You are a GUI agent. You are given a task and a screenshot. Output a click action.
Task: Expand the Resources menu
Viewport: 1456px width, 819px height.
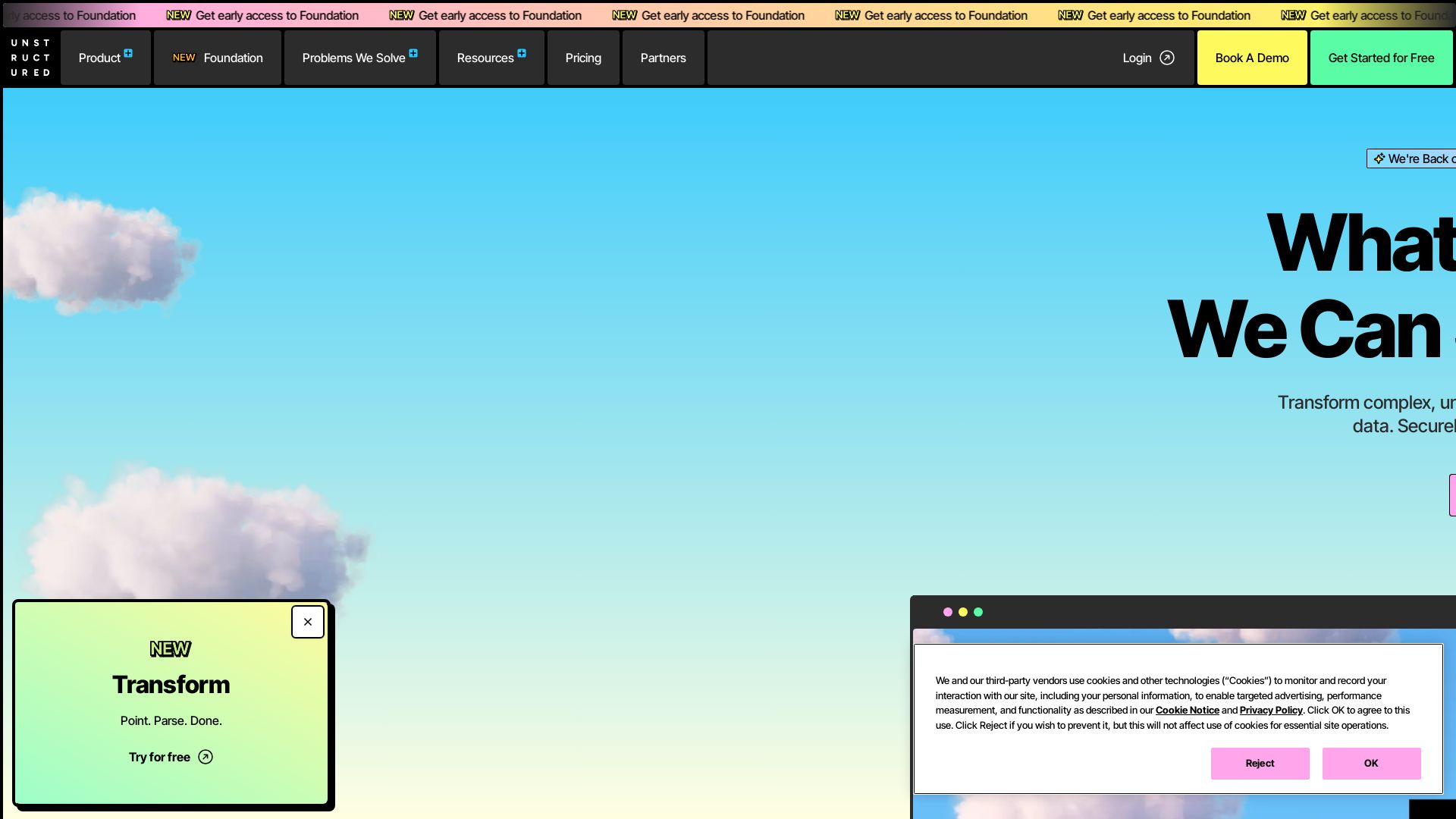pos(491,58)
